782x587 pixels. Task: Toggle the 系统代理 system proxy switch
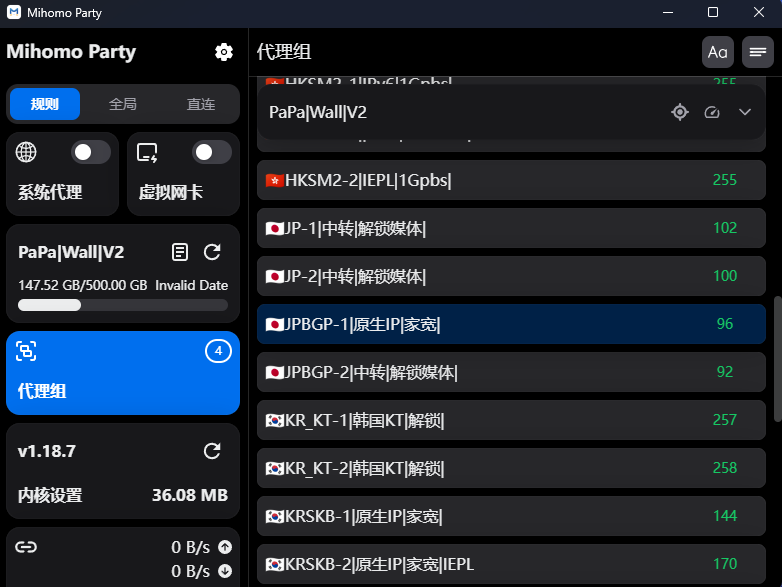[91, 152]
